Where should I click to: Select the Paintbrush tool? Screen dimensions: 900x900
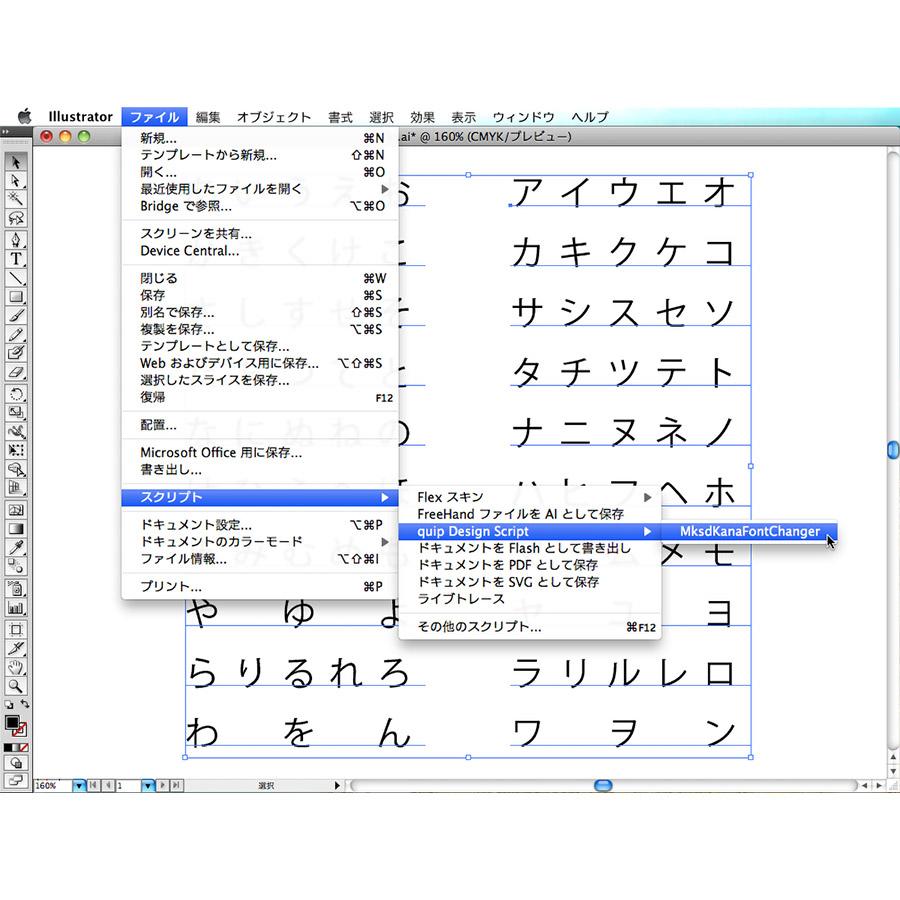[16, 316]
